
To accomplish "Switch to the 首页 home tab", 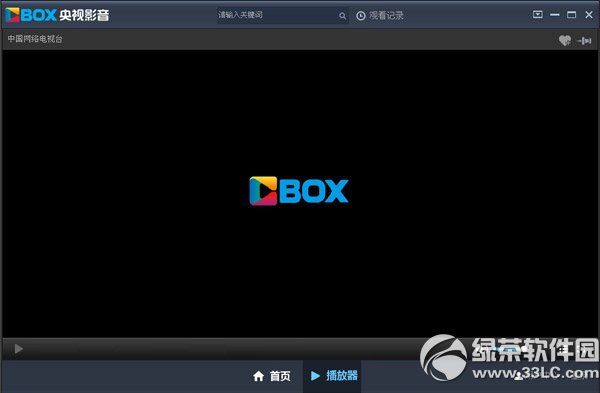I will click(x=272, y=376).
